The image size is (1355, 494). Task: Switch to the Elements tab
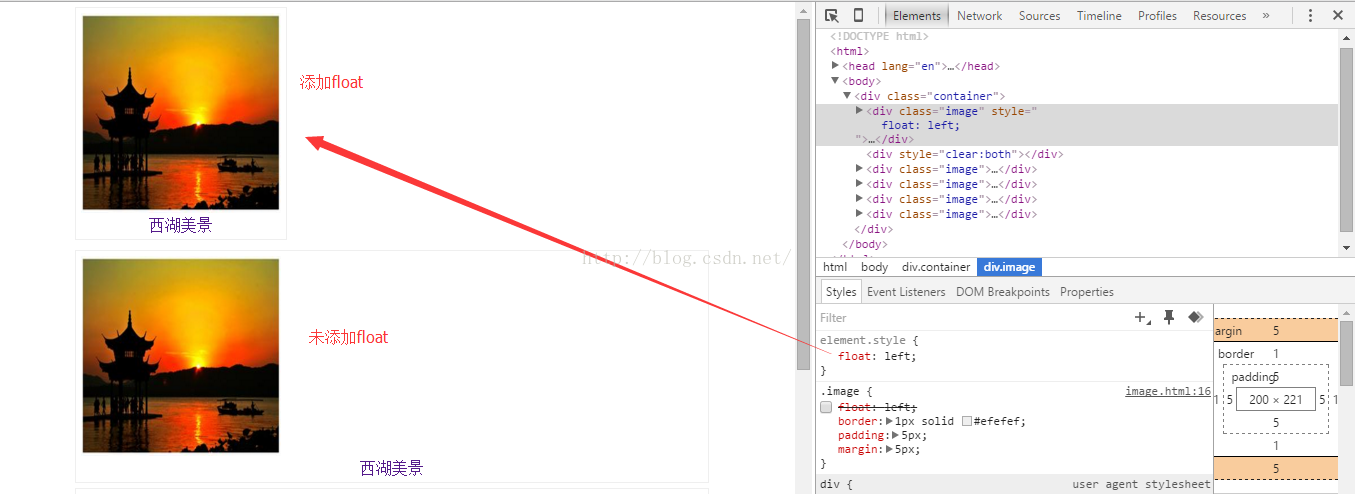(x=917, y=15)
